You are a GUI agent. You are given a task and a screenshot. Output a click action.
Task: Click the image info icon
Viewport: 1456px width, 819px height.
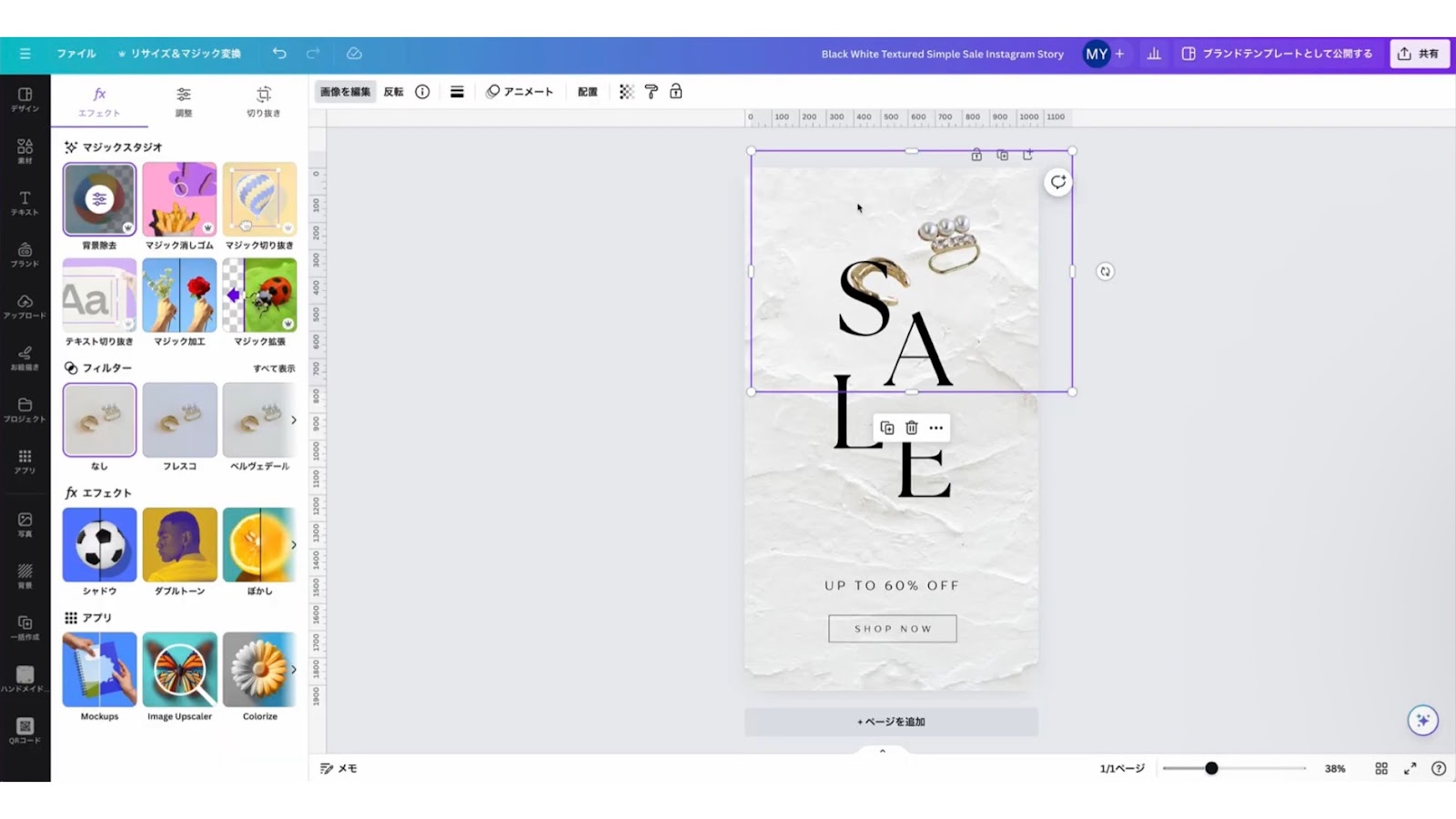422,92
